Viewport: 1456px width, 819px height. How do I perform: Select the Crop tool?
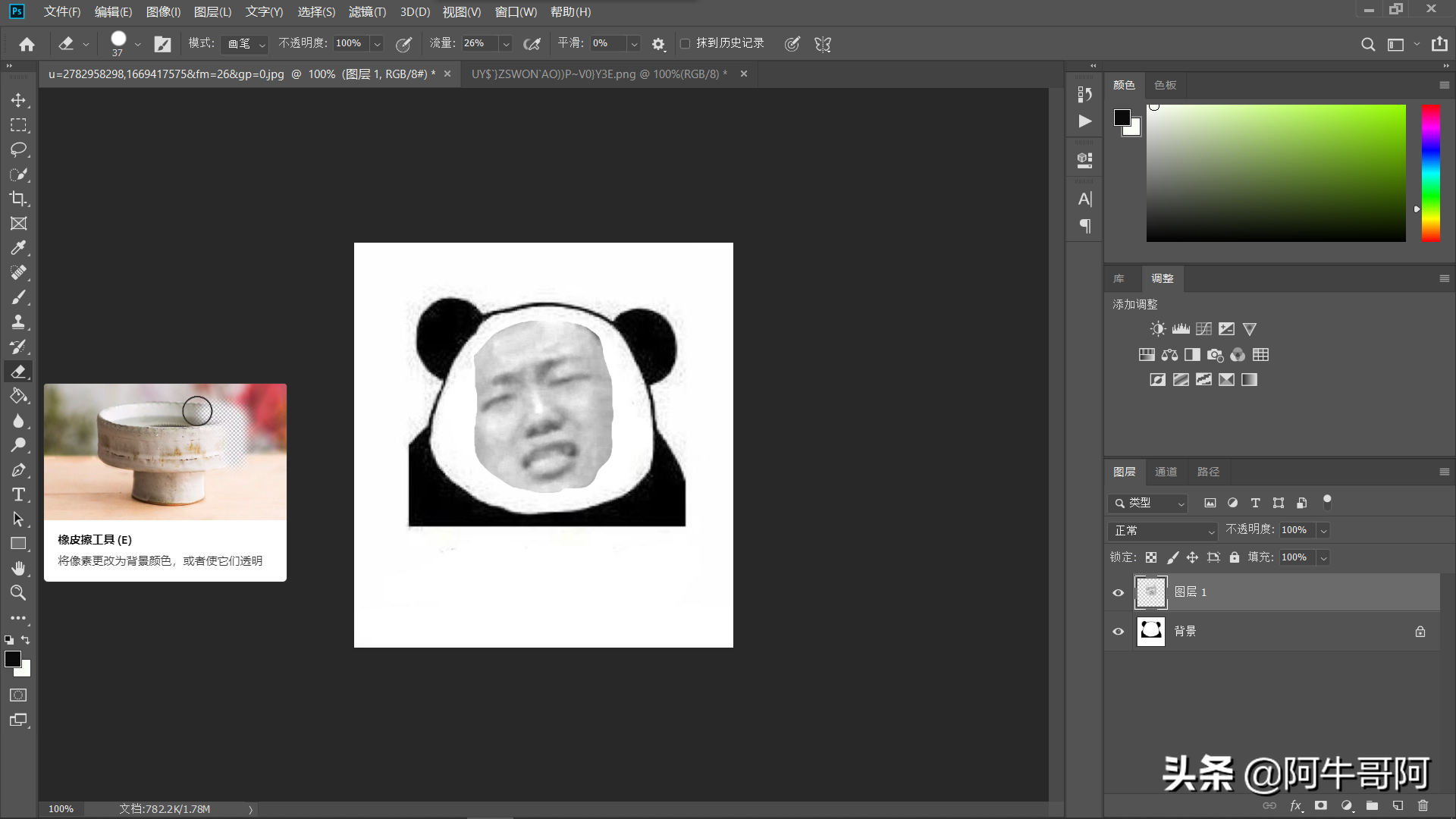point(18,199)
